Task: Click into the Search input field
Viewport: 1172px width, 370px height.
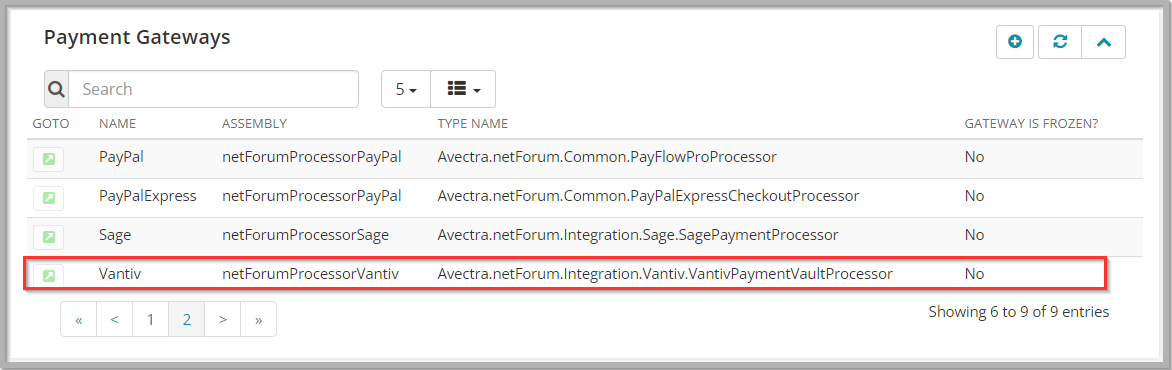Action: coord(214,89)
